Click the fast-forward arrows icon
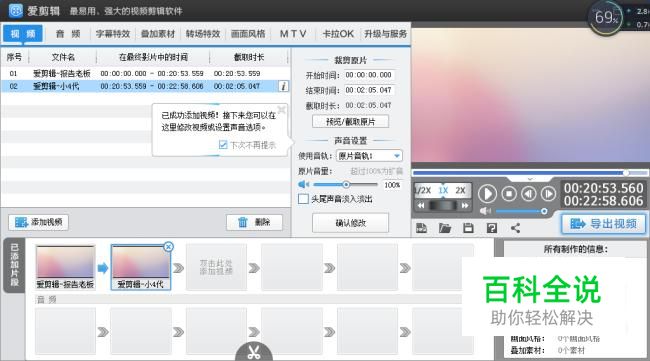650x361 pixels. click(x=465, y=205)
